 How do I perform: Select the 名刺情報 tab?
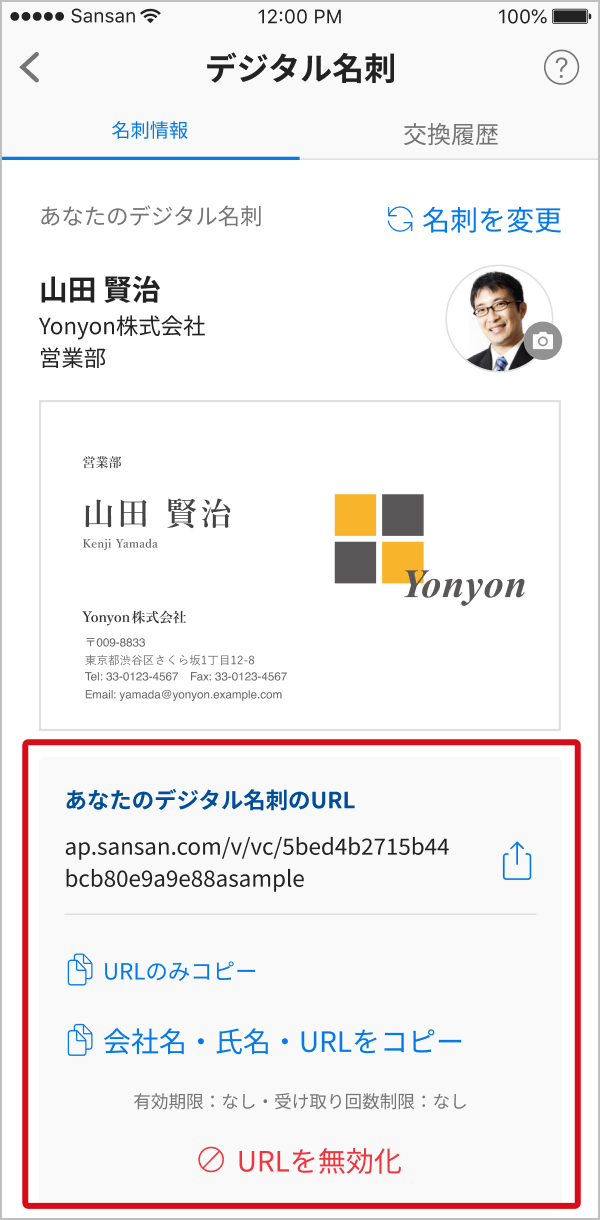click(150, 131)
